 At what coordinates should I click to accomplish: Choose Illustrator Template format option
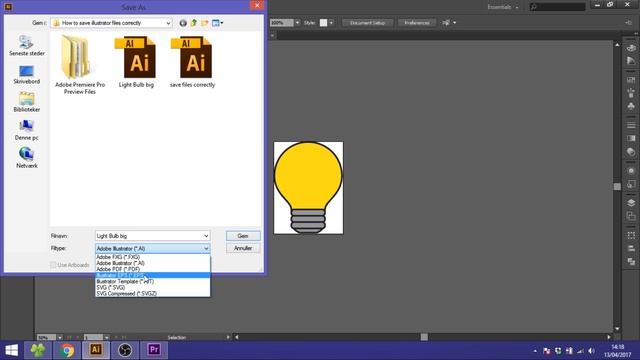pos(153,281)
